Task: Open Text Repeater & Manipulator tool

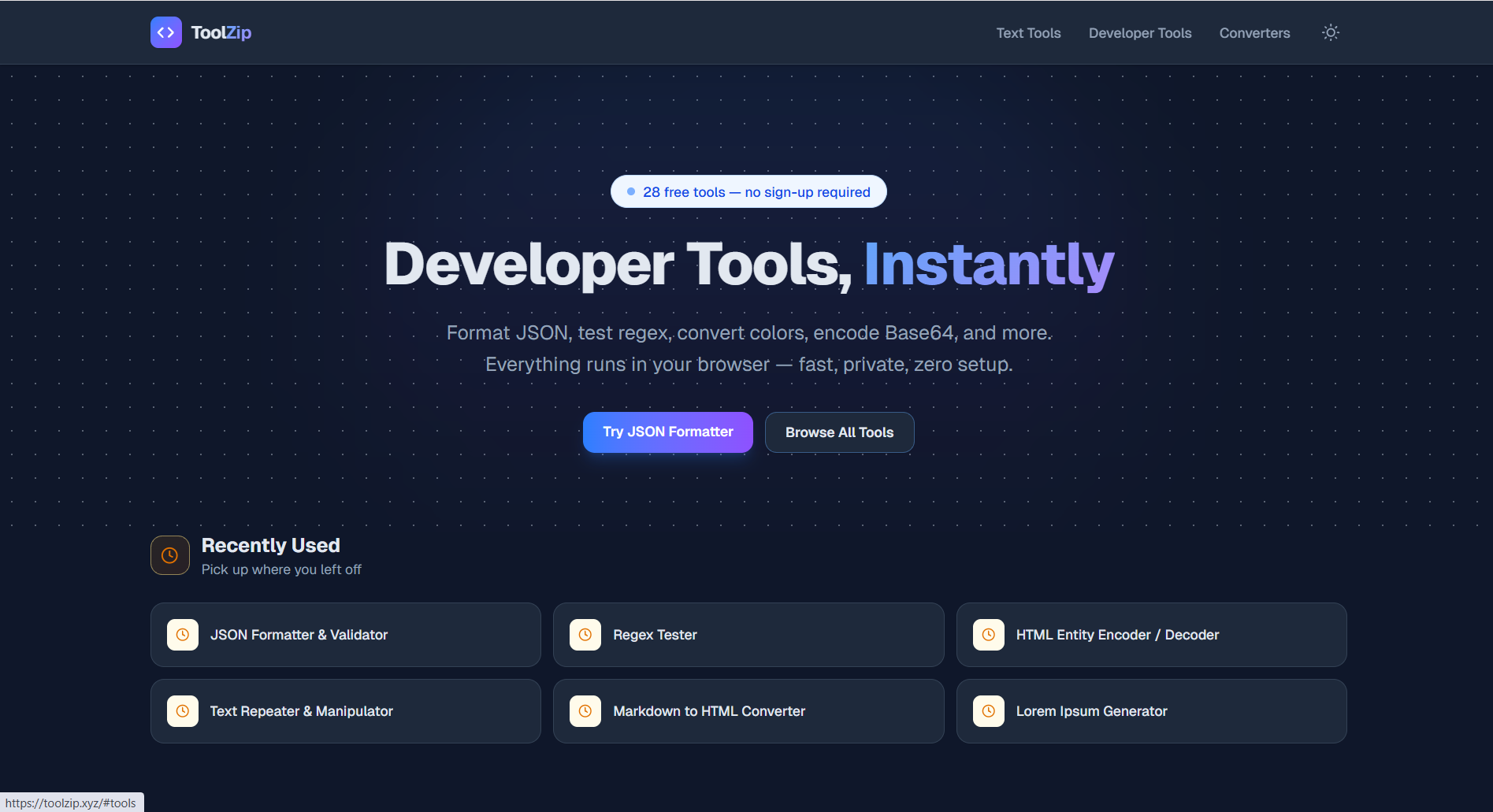Action: [x=346, y=711]
